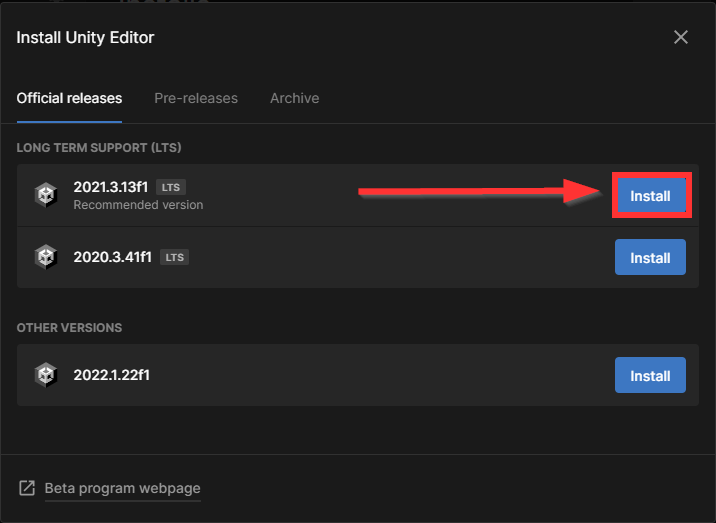The image size is (716, 523).
Task: Click the LTS badge next to 2020.3.41f1
Action: tap(174, 257)
